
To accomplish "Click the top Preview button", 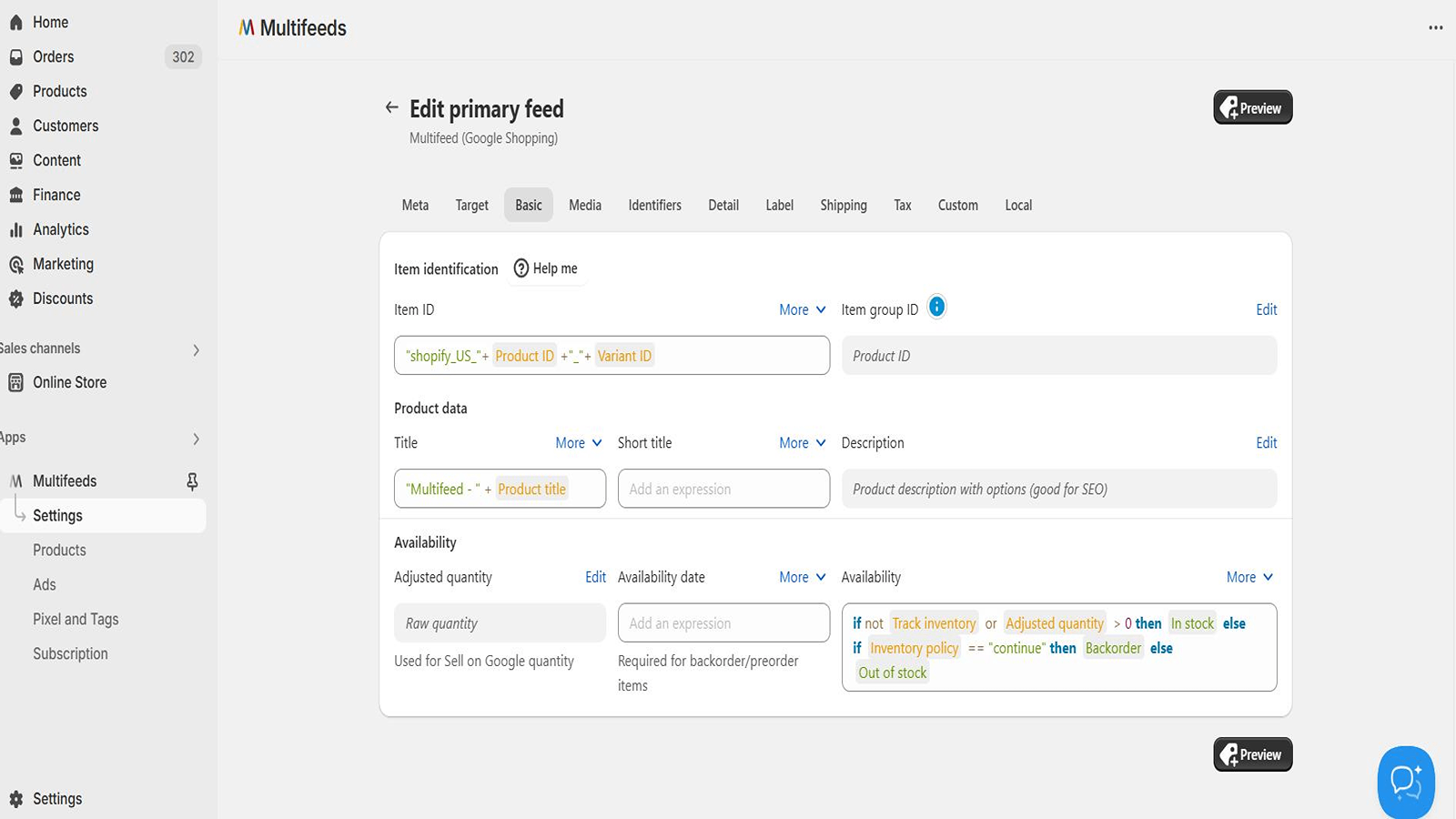I will click(x=1252, y=107).
